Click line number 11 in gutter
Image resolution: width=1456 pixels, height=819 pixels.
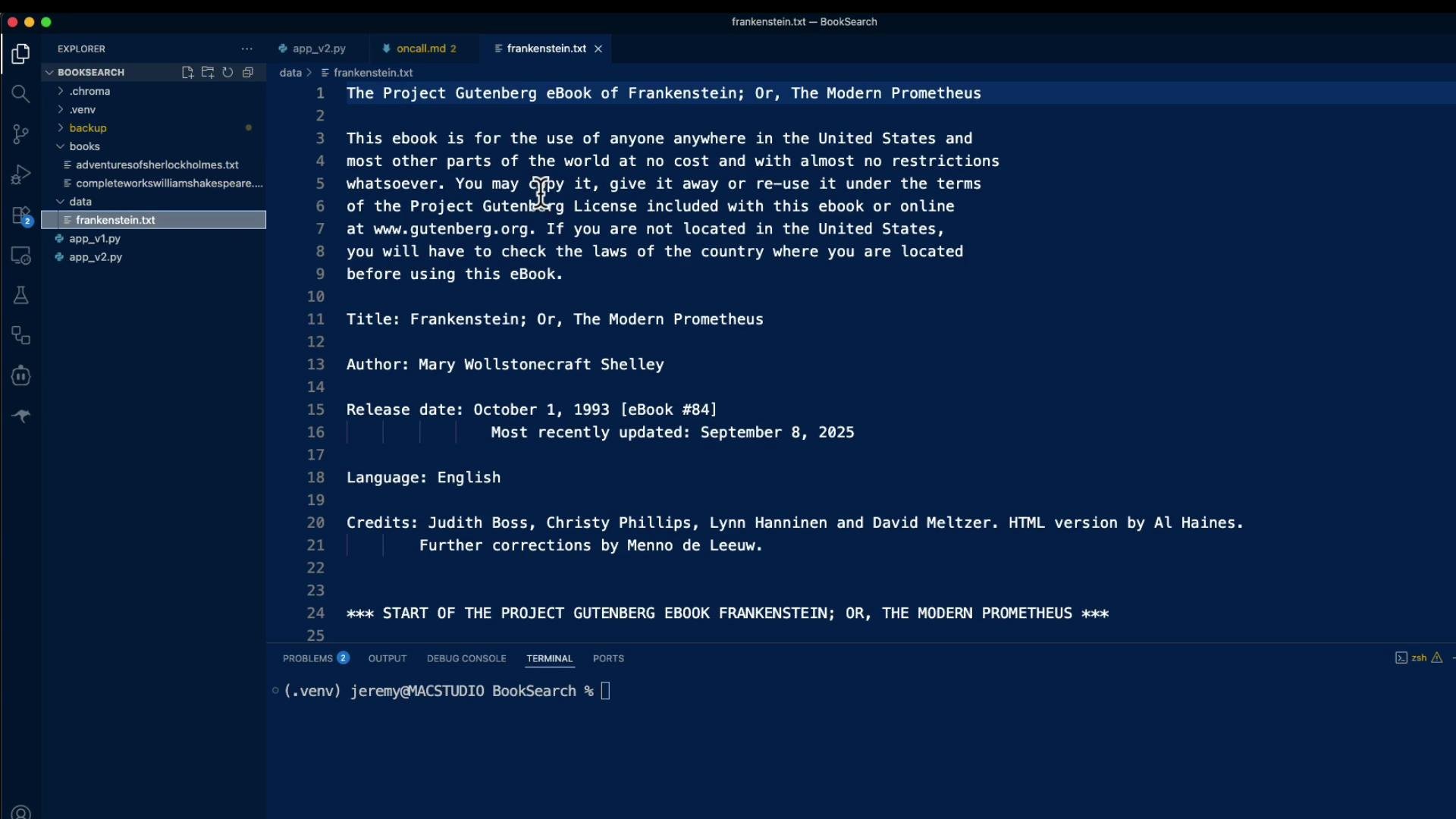coord(315,319)
